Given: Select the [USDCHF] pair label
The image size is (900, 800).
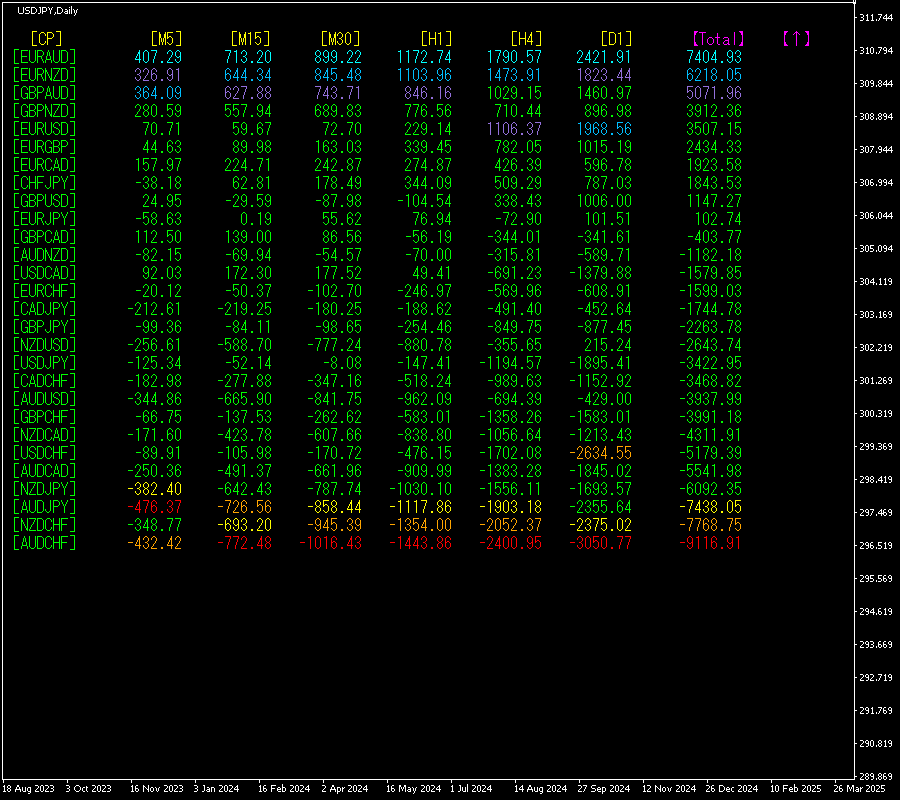Looking at the screenshot, I should 44,452.
